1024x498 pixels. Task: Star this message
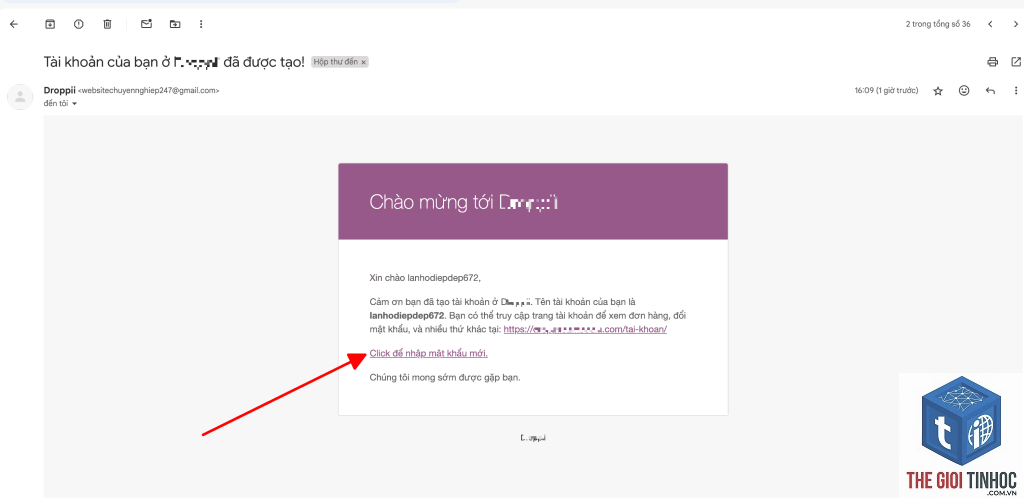[x=938, y=91]
